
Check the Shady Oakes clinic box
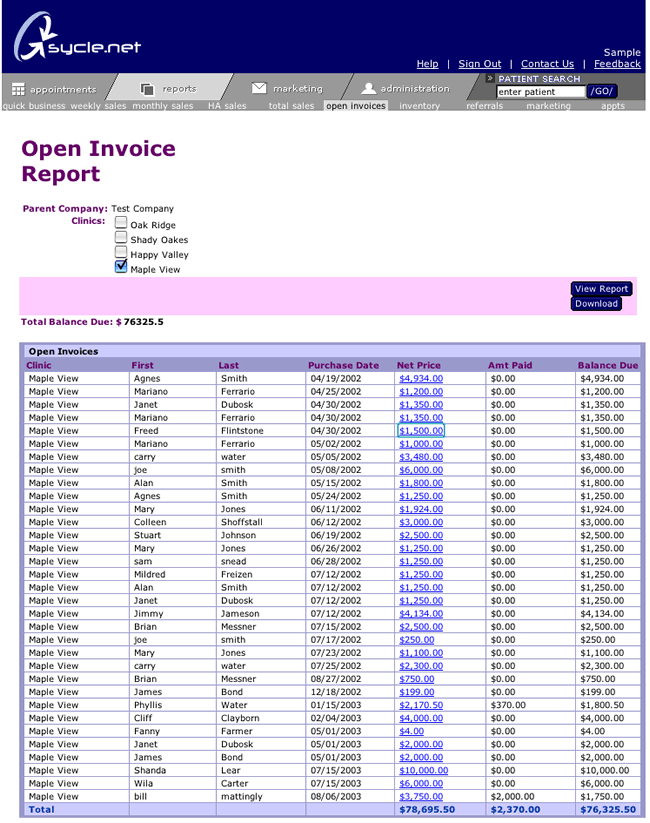pyautogui.click(x=121, y=239)
